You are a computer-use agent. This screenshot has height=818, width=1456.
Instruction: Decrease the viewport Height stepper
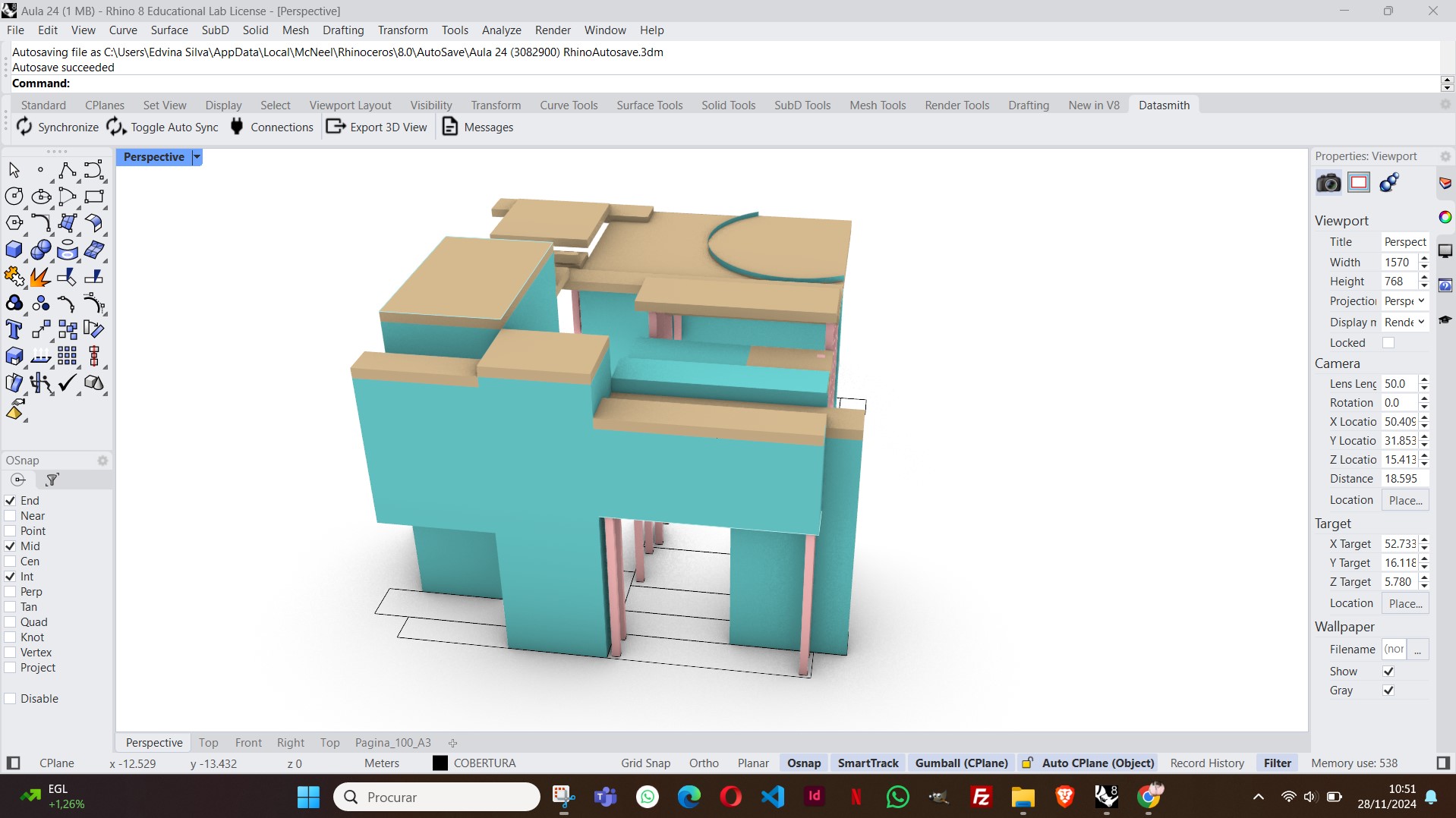[x=1424, y=286]
